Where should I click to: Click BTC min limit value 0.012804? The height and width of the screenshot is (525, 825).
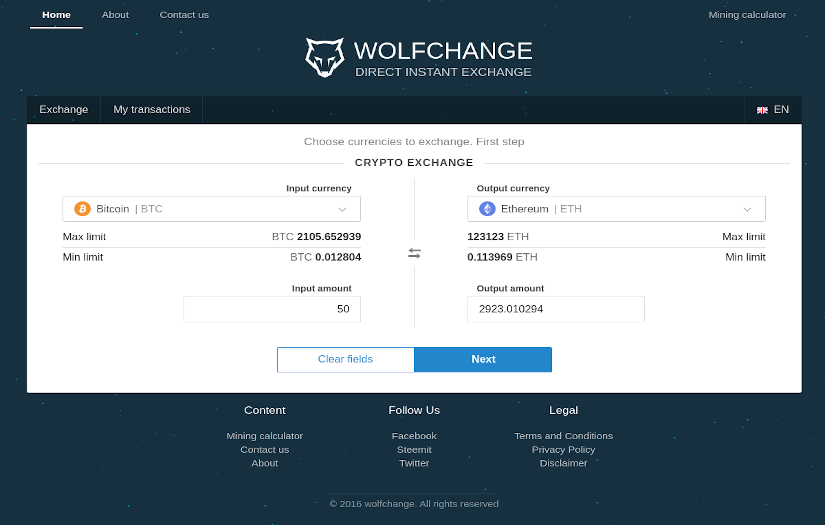click(x=338, y=257)
